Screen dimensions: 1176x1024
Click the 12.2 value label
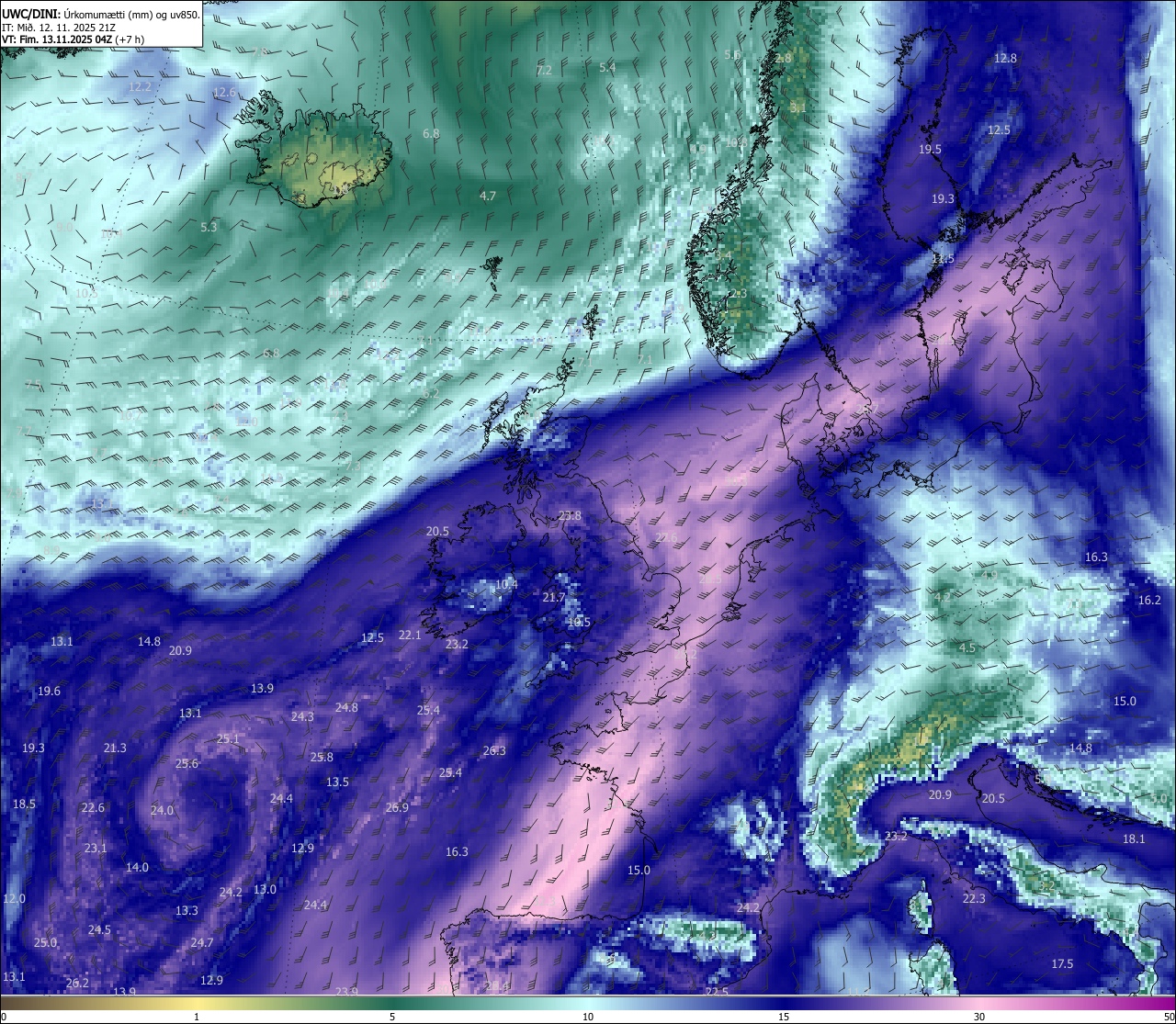pyautogui.click(x=140, y=87)
